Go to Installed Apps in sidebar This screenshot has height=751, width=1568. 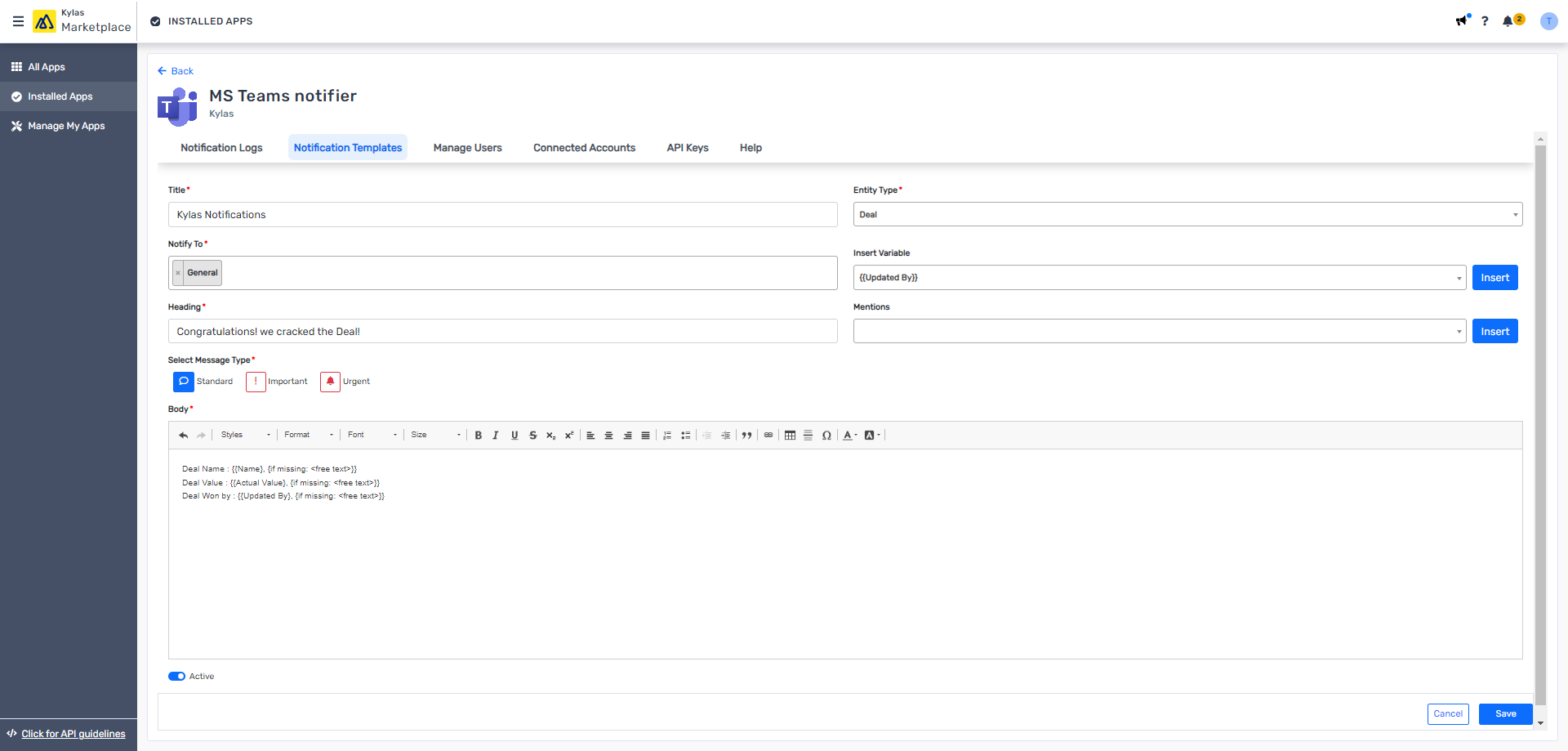click(69, 96)
